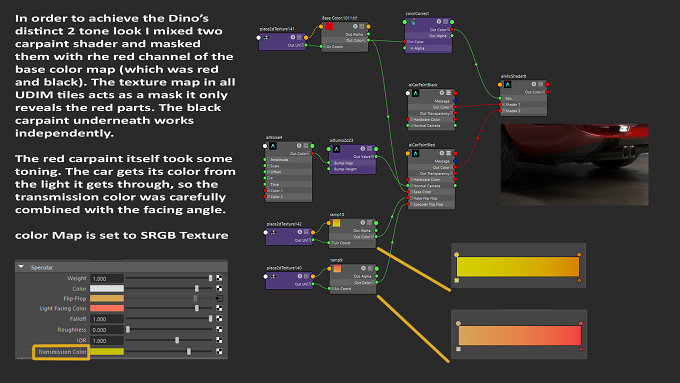The image size is (680, 383).
Task: Click the aiBump2d23 node's Arnold type icon
Action: click(337, 149)
